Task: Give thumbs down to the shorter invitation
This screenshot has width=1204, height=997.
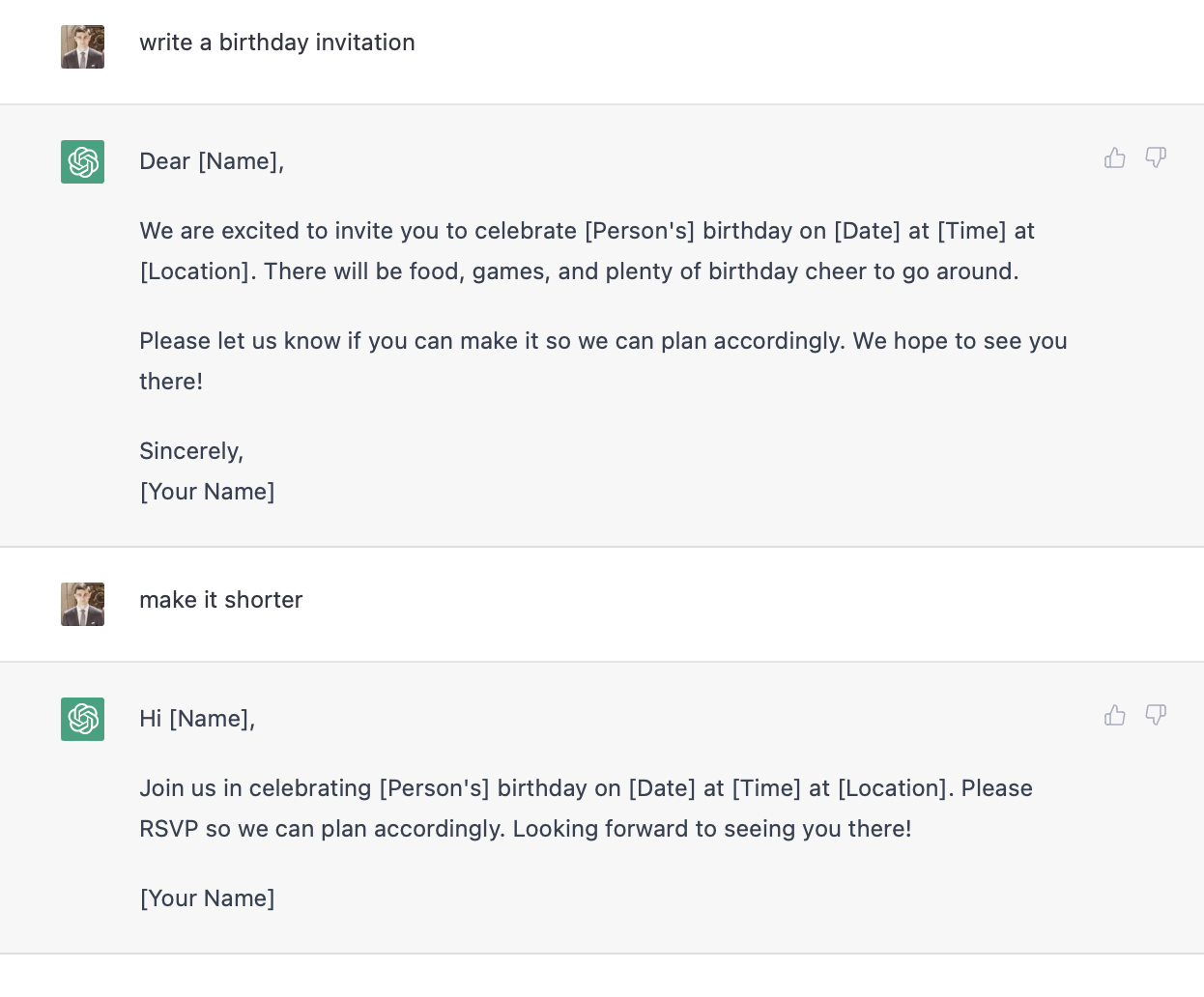Action: tap(1156, 715)
